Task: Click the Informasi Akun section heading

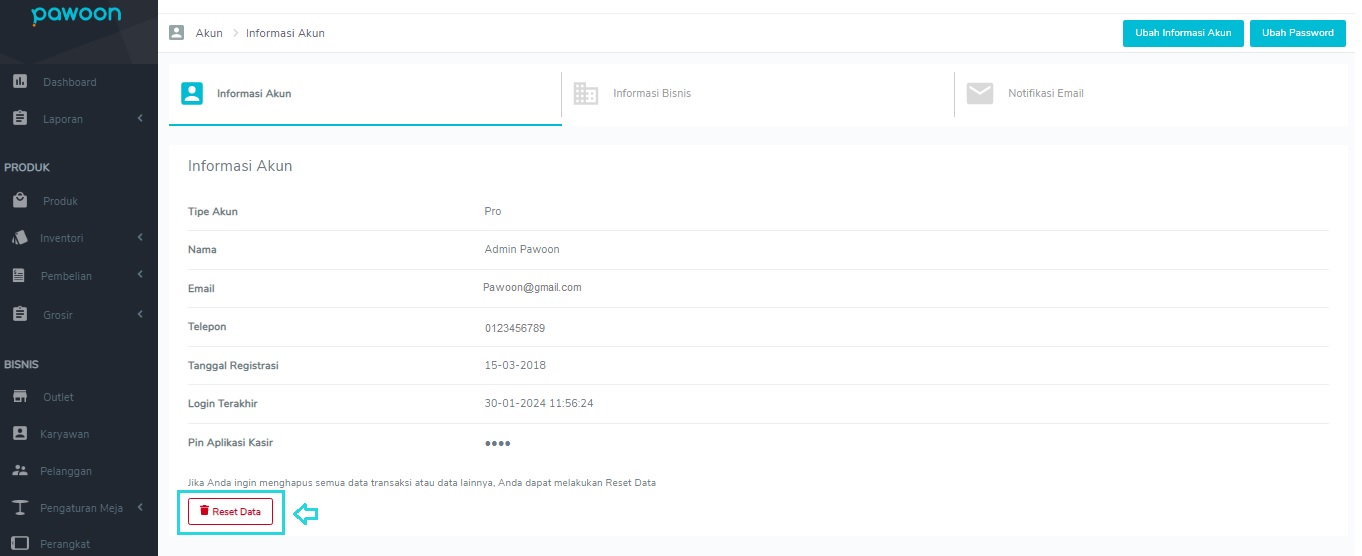Action: tap(240, 166)
